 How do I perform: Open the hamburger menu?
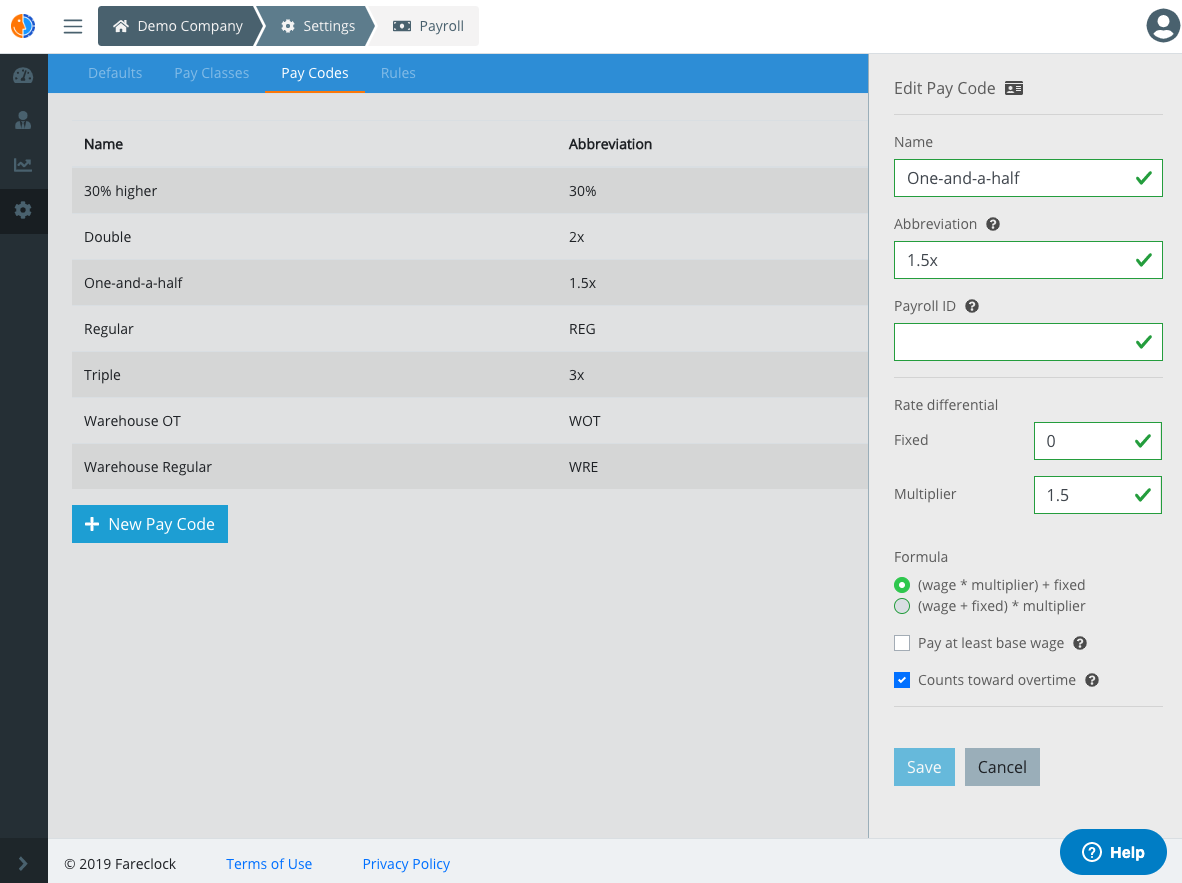73,26
